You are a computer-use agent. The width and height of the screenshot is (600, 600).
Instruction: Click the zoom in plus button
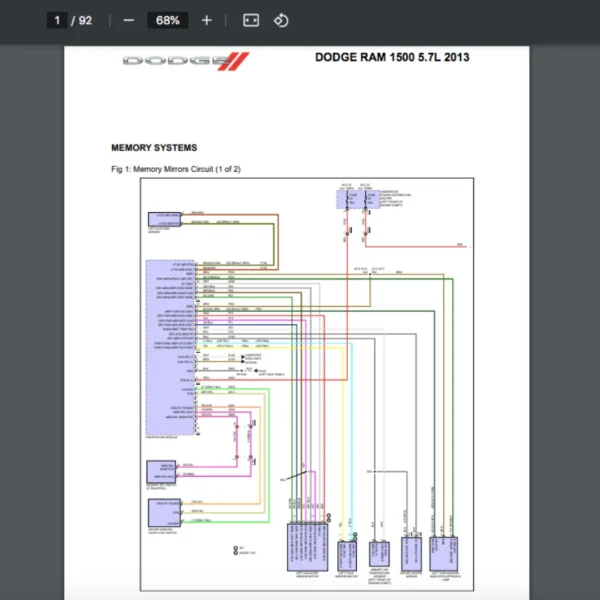pos(206,20)
